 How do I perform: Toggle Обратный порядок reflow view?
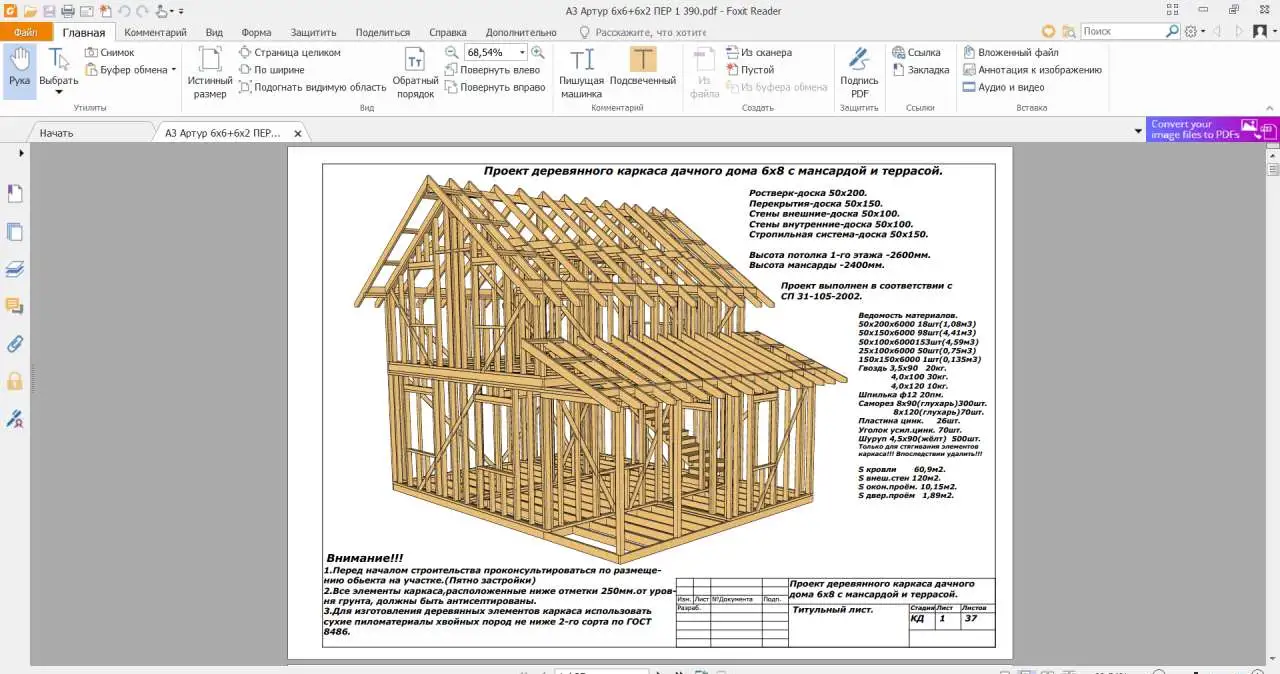tap(415, 72)
